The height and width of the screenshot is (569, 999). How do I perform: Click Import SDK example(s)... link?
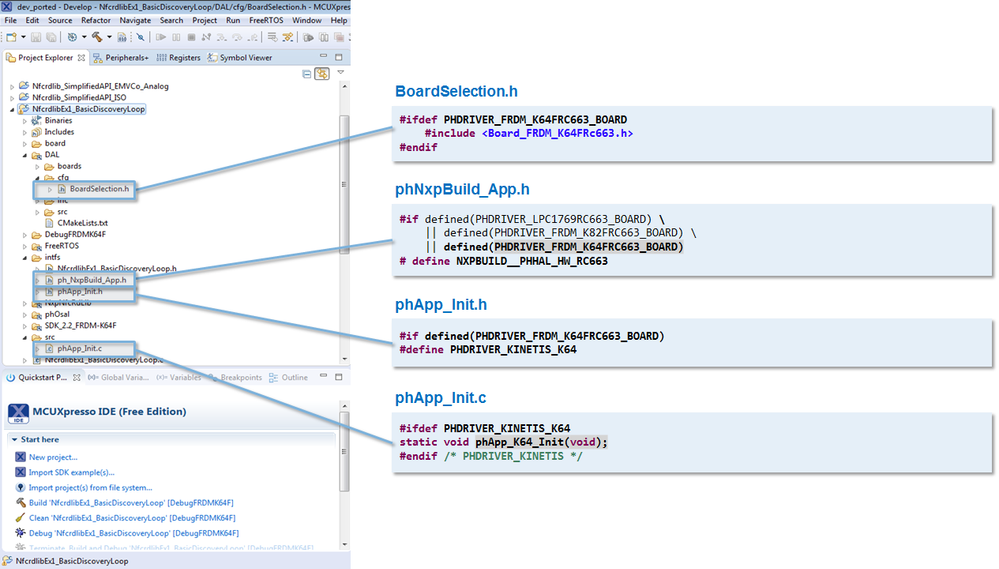coord(71,473)
